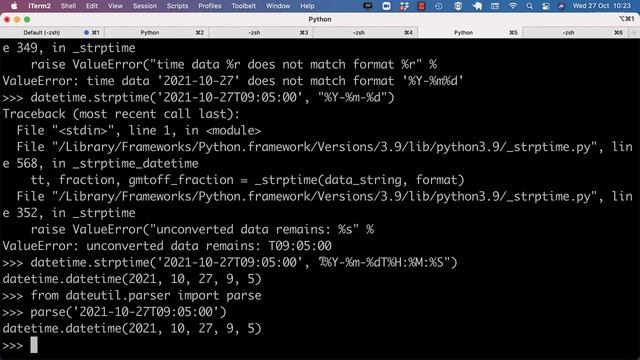Screen dimensions: 640x360
Task: Open the iTerm2 application menu
Action: point(39,6)
